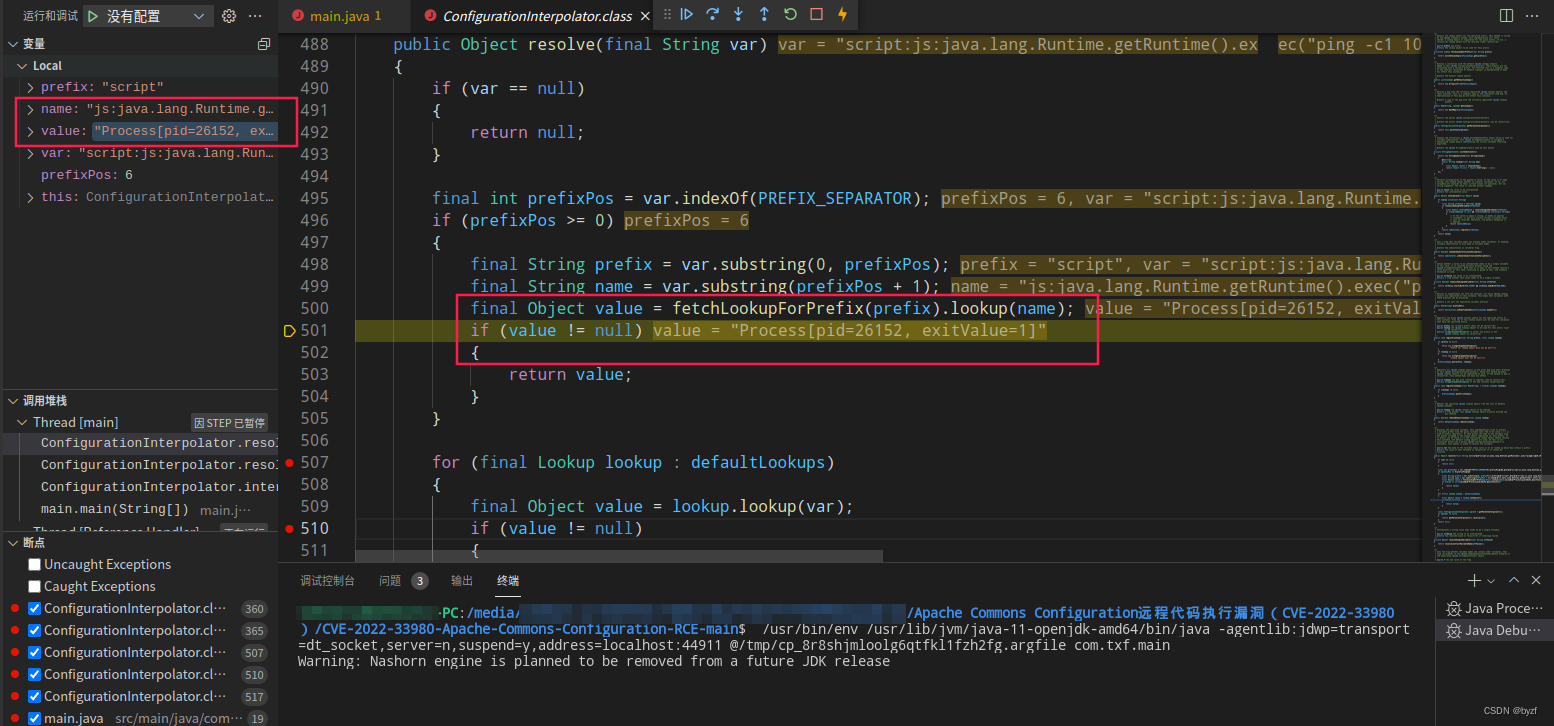Start debugging with the green play icon
The image size is (1554, 726).
point(93,16)
